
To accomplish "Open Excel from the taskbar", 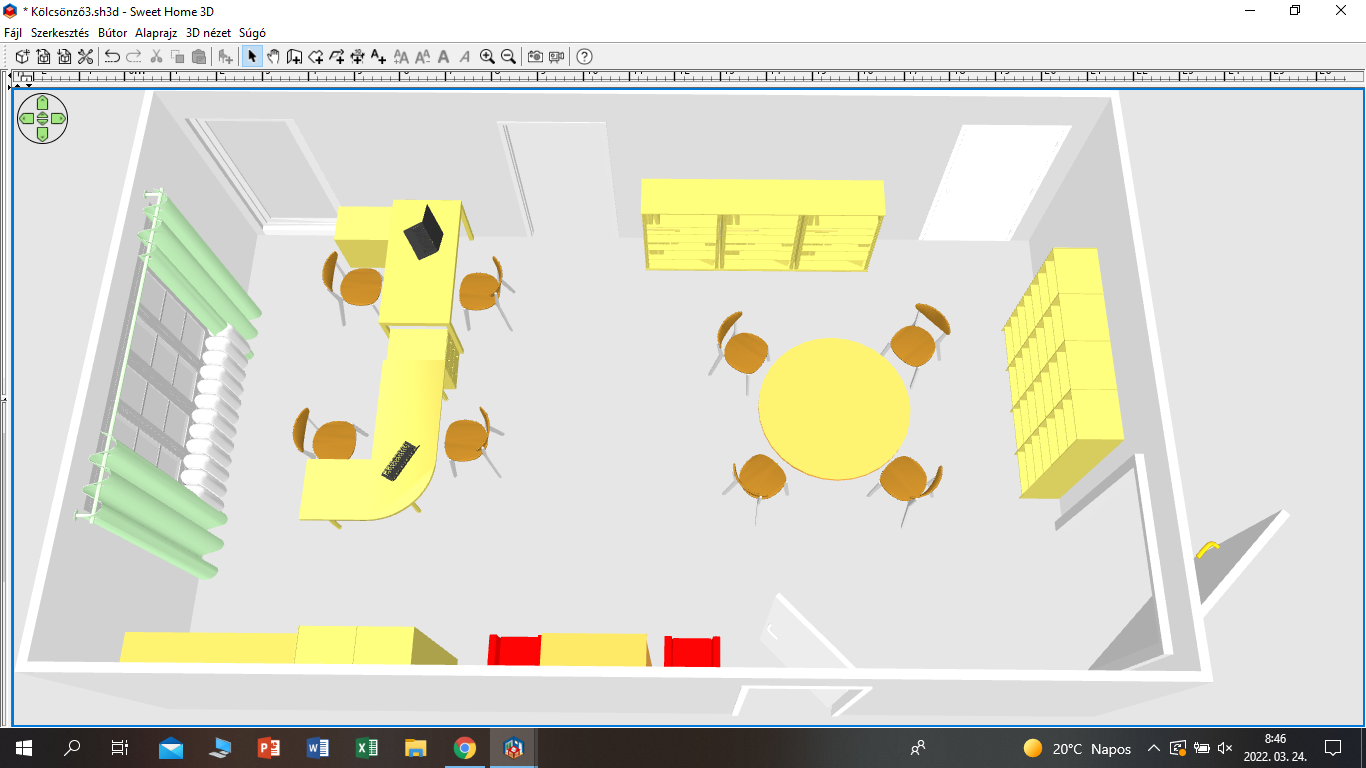I will (x=366, y=748).
